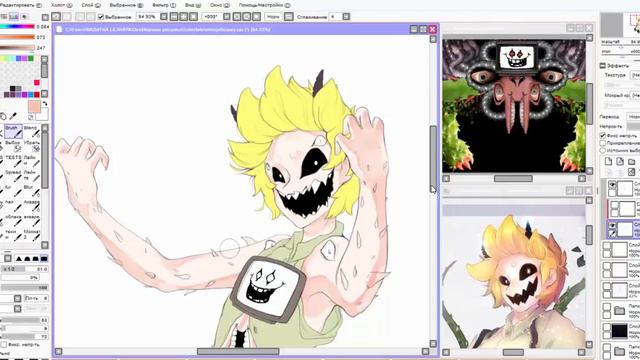Open the Текстура dropdown
This screenshot has width=640, height=360.
click(635, 75)
